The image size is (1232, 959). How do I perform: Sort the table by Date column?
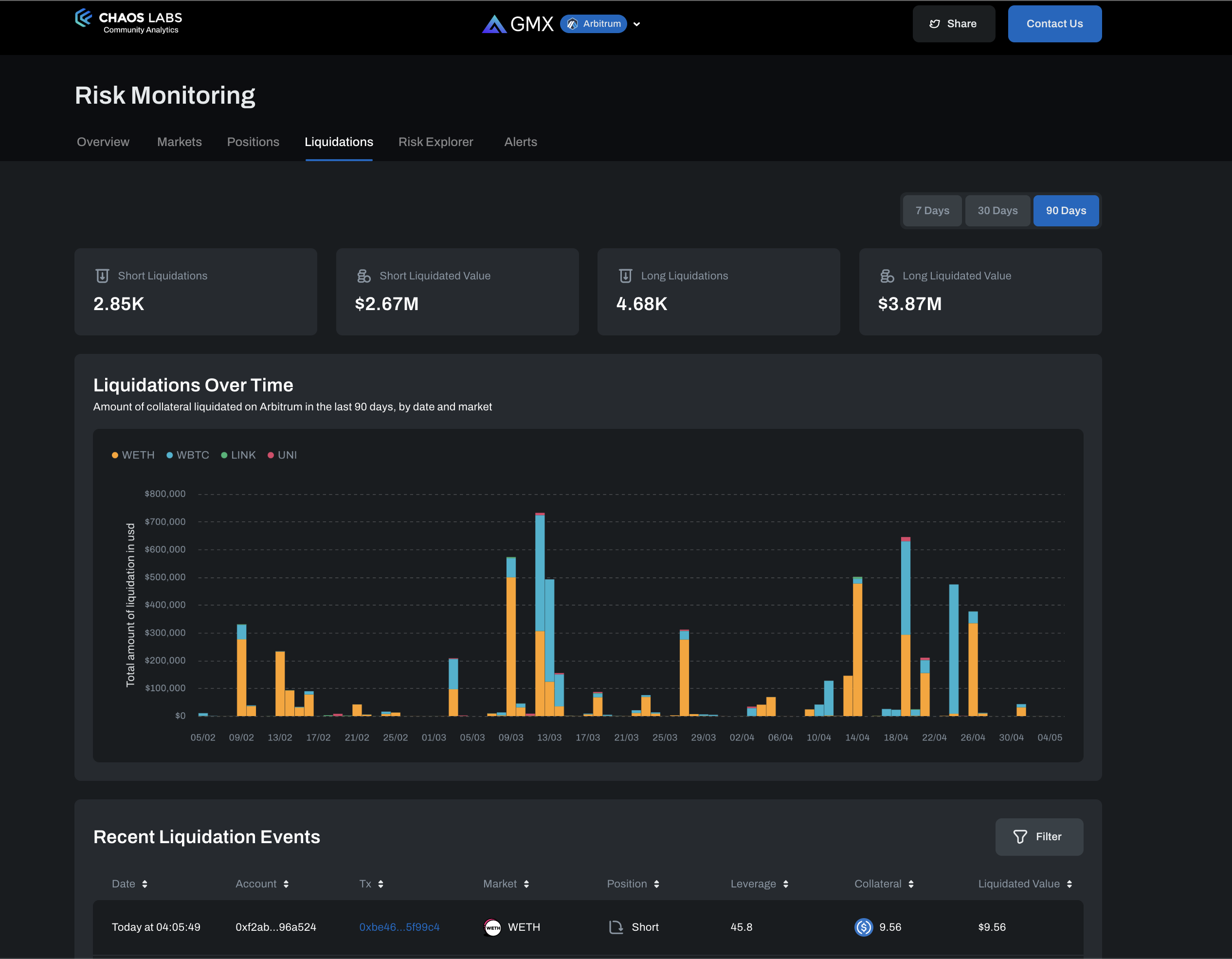coord(145,884)
